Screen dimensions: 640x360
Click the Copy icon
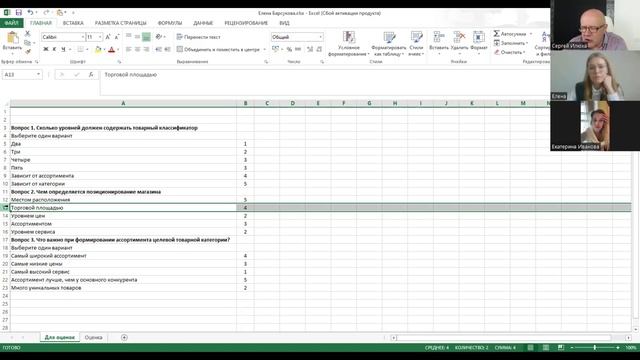(x=27, y=42)
